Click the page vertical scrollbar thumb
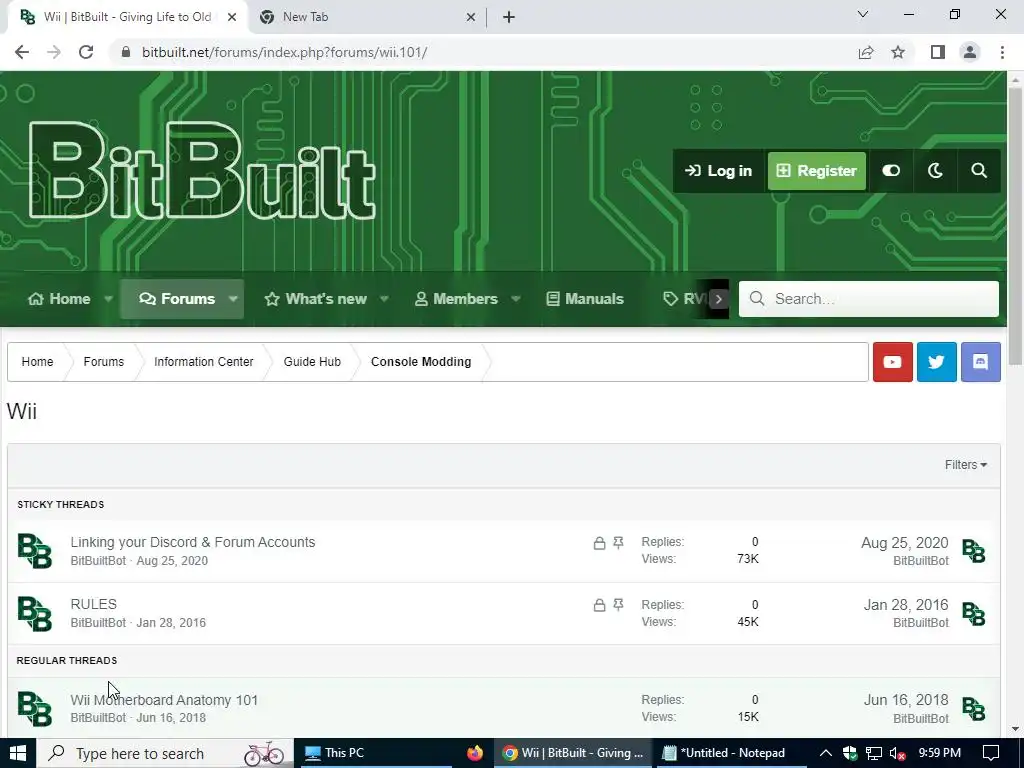This screenshot has width=1024, height=768. click(1016, 225)
